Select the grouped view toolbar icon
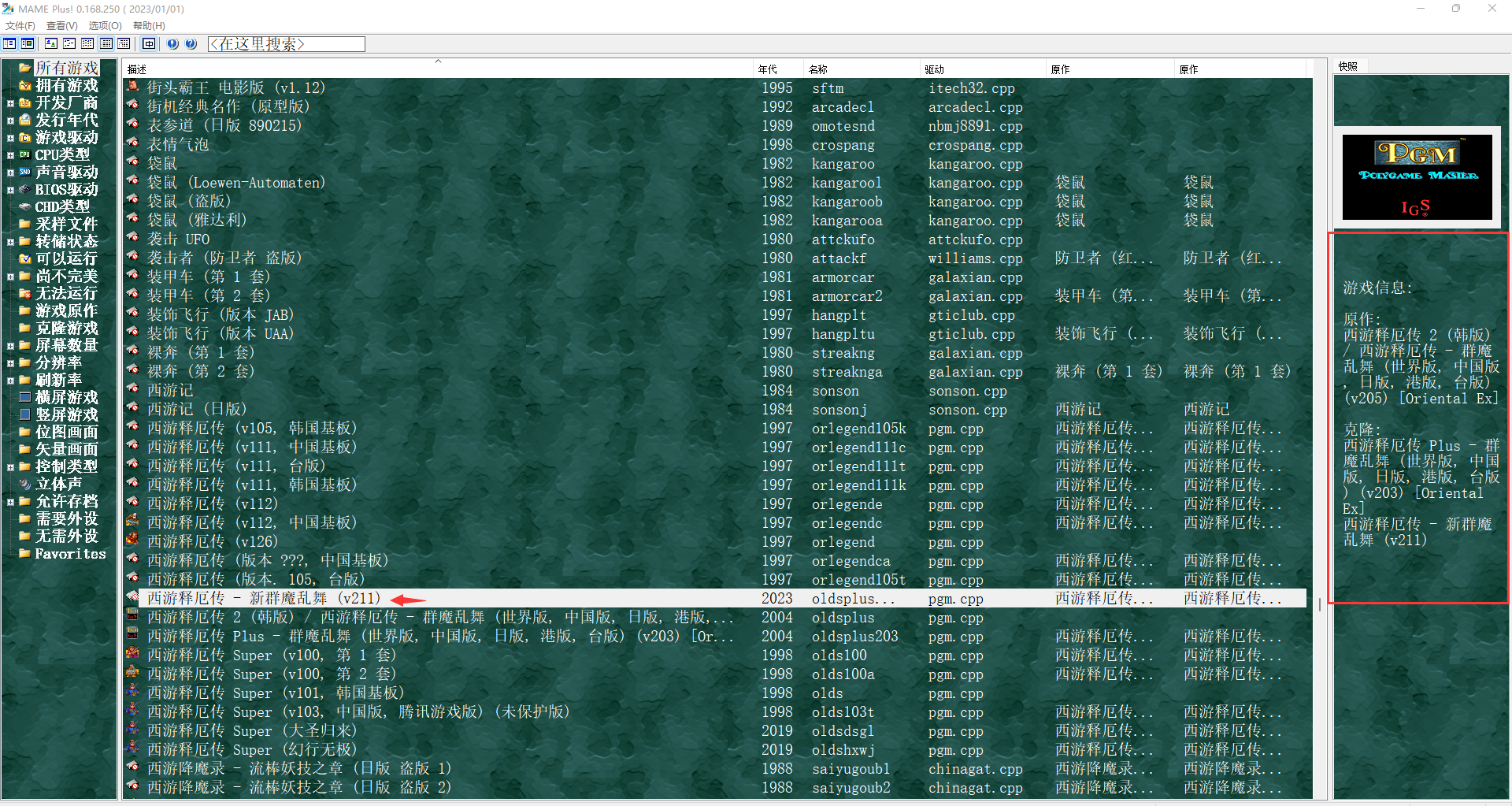Viewport: 1512px width, 806px height. (124, 44)
